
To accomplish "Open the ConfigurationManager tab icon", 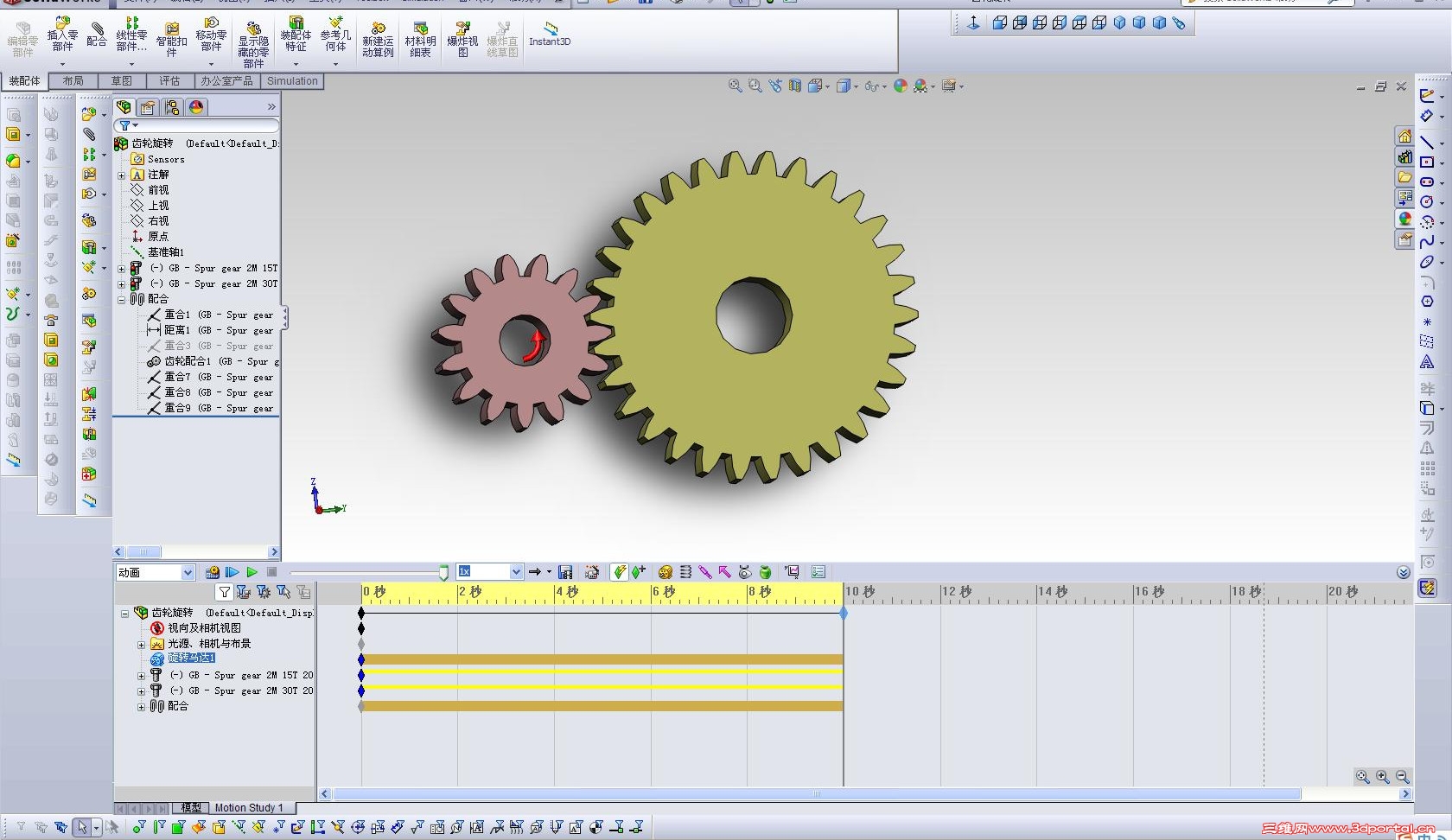I will coord(172,107).
